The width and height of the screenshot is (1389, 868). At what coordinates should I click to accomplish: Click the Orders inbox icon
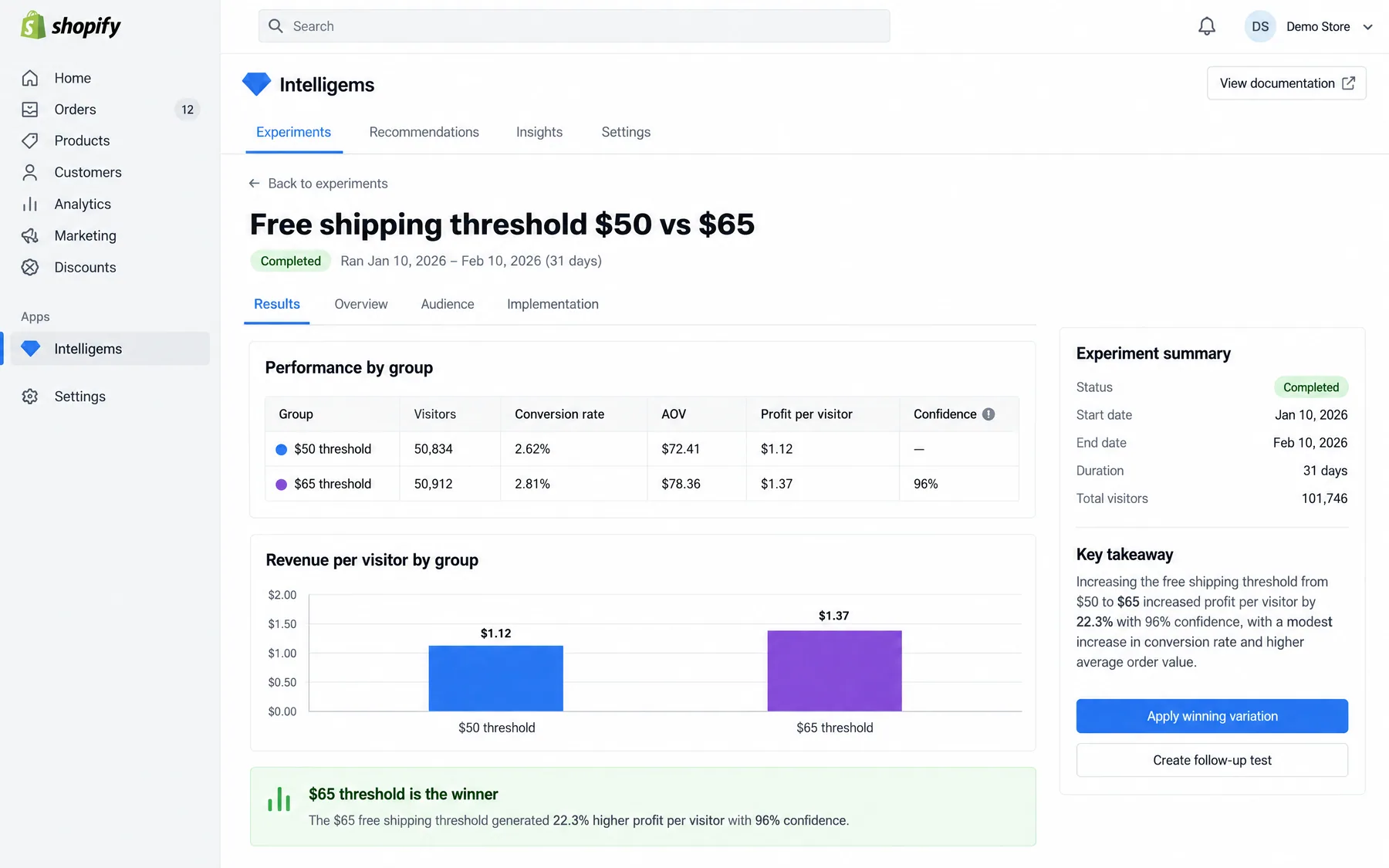pos(30,110)
